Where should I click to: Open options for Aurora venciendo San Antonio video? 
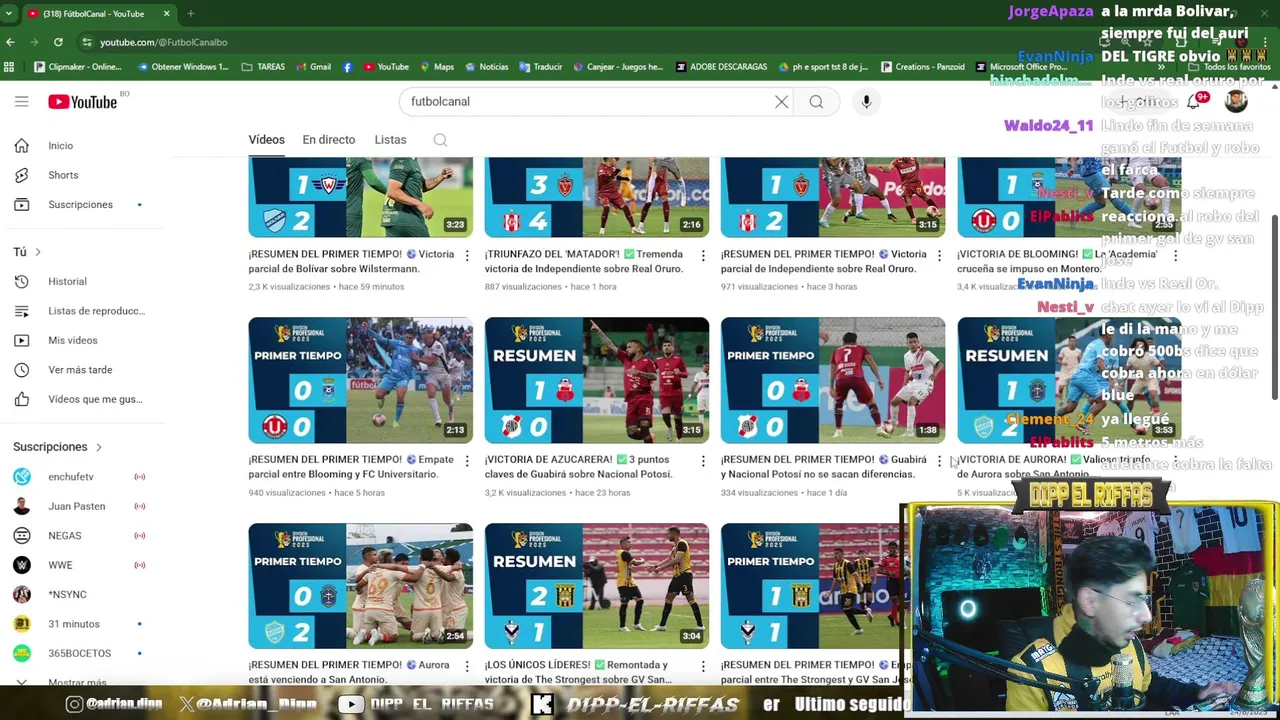tap(466, 667)
